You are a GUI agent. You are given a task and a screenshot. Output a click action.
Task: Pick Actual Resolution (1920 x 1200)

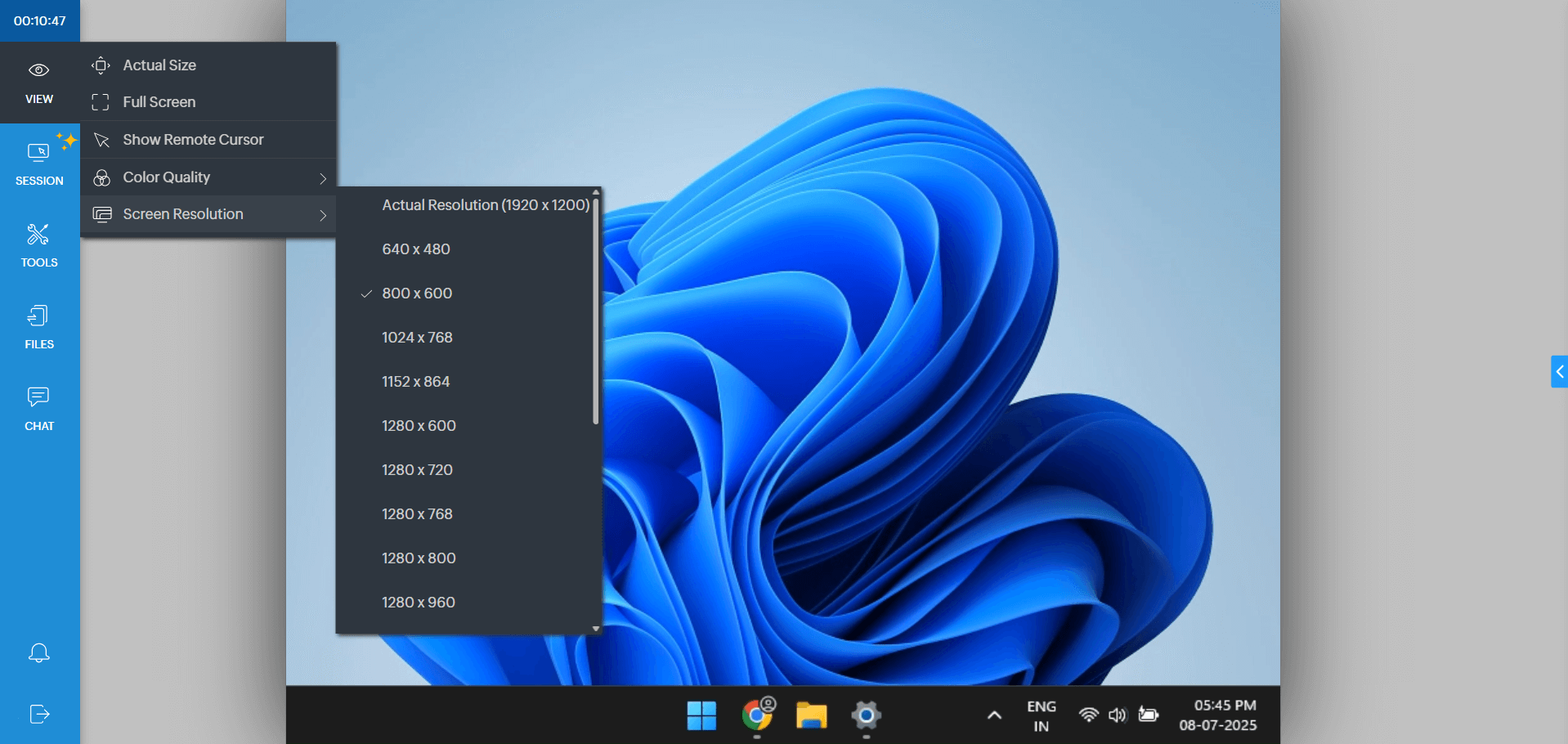pyautogui.click(x=485, y=205)
